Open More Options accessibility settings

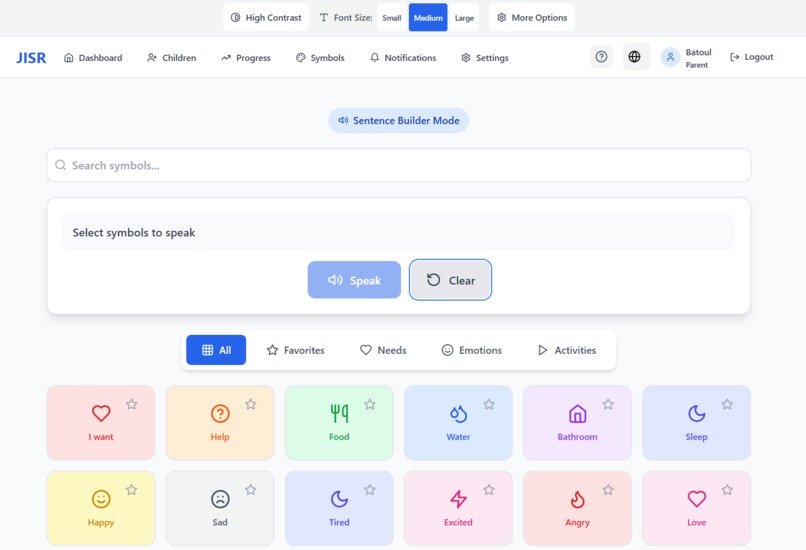(x=532, y=17)
